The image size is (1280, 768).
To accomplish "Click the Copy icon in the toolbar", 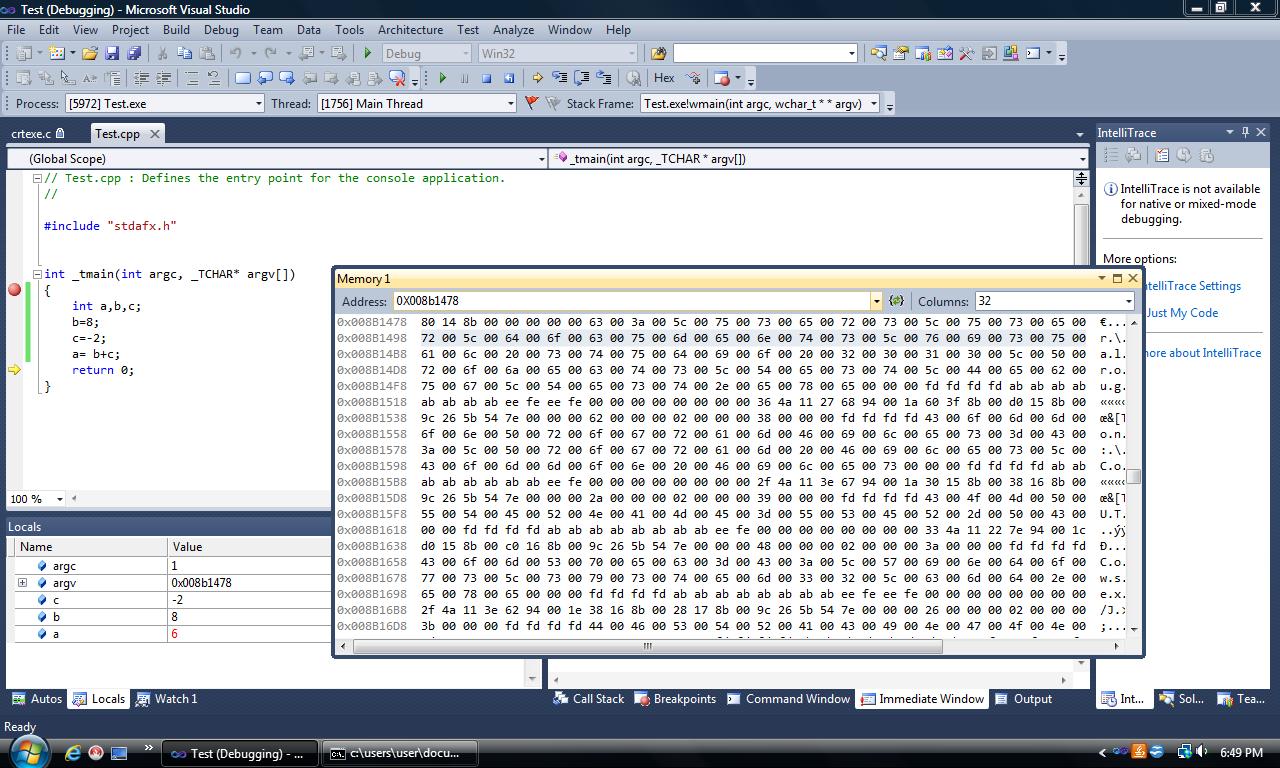I will (x=184, y=53).
